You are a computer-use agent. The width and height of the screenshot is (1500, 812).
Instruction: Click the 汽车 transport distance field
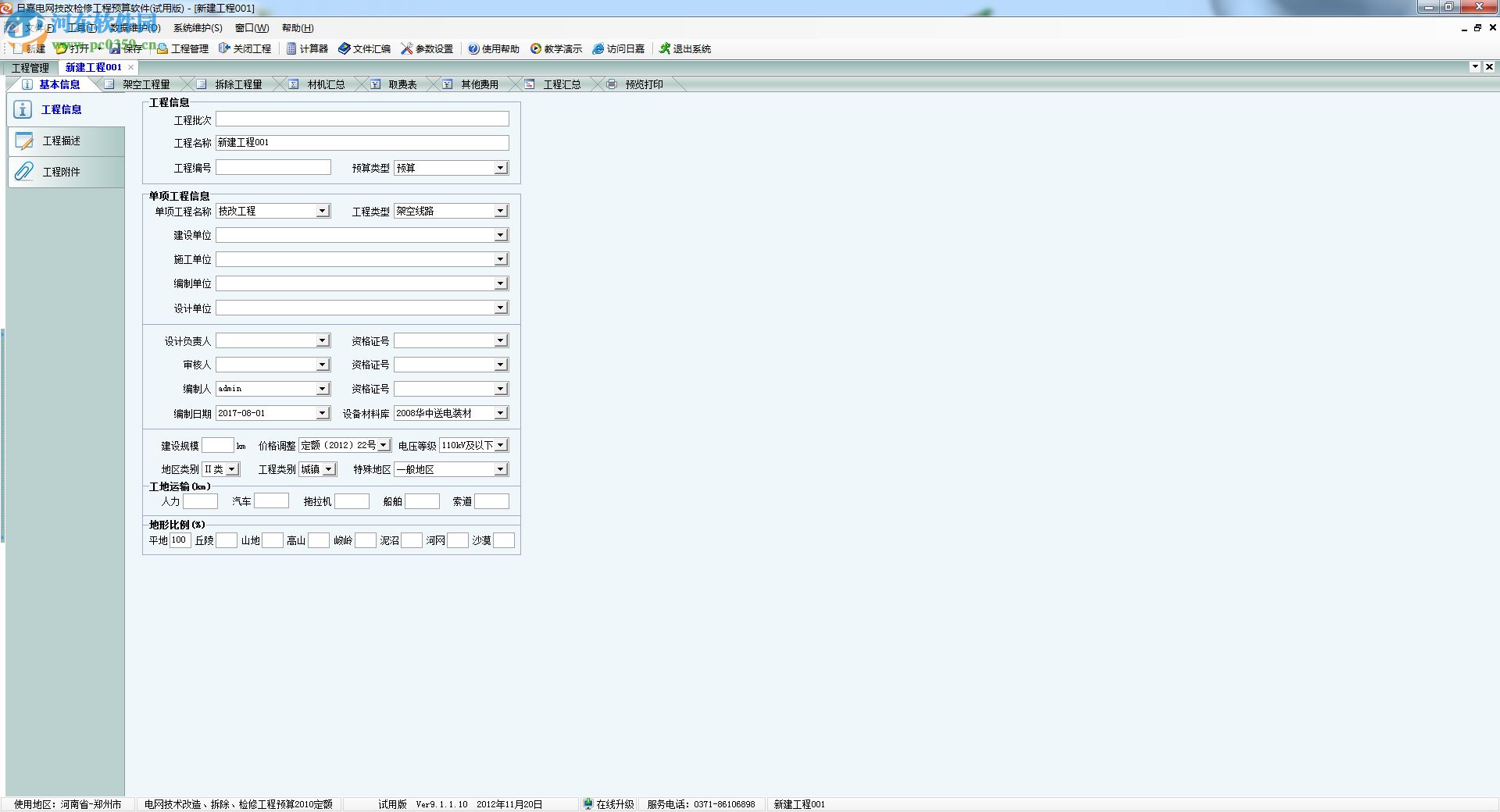(271, 501)
